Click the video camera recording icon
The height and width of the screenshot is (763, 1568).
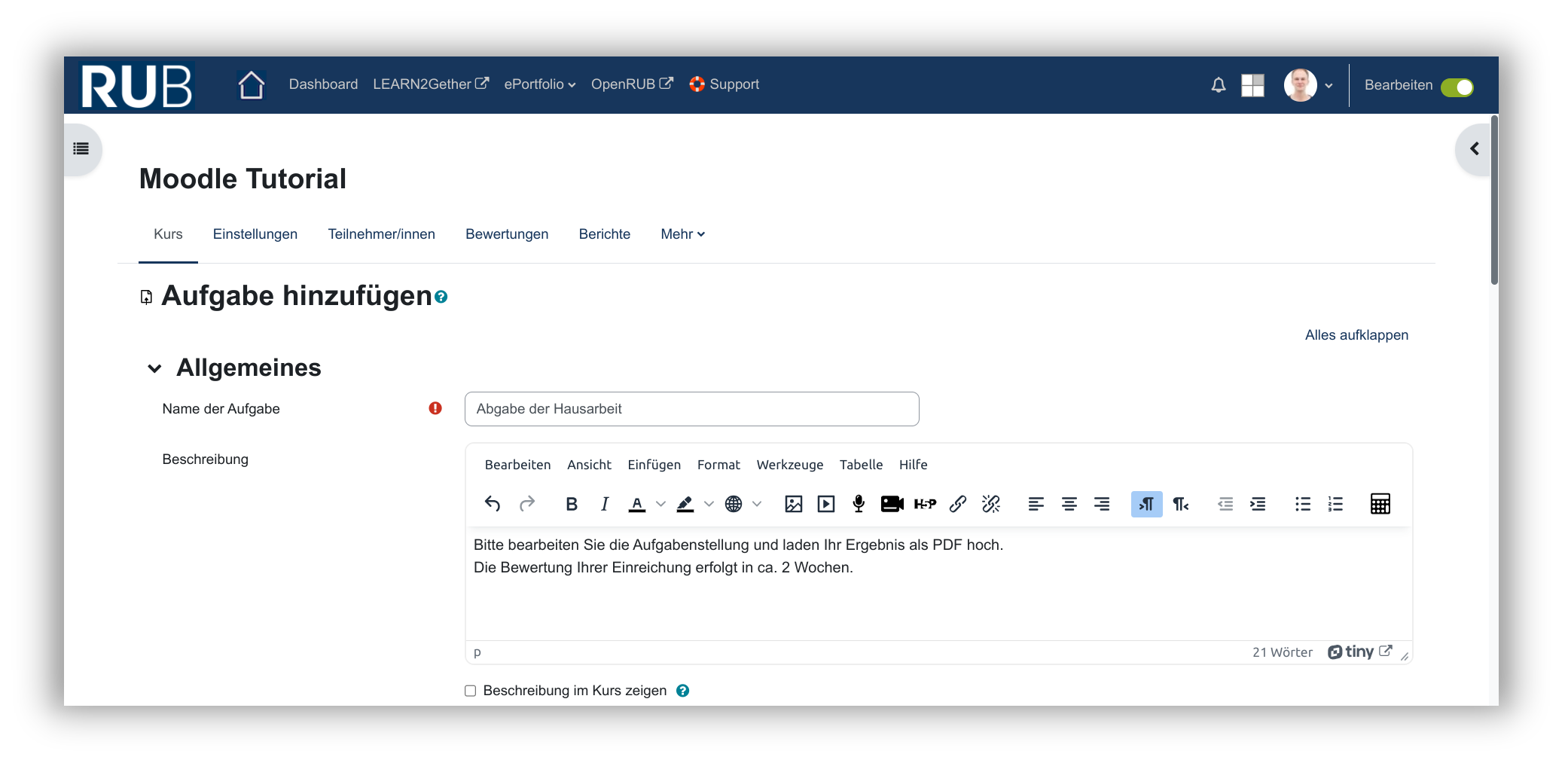tap(892, 504)
